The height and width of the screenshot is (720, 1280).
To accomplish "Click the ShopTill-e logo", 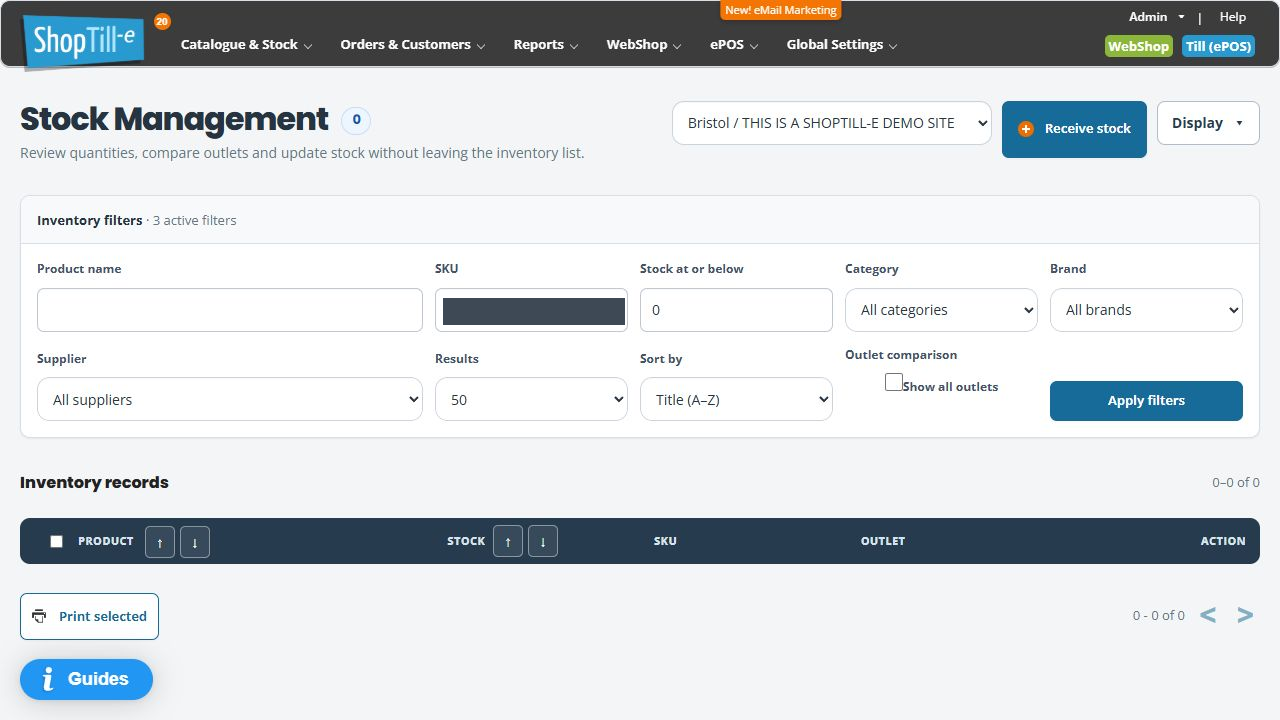I will pos(84,42).
